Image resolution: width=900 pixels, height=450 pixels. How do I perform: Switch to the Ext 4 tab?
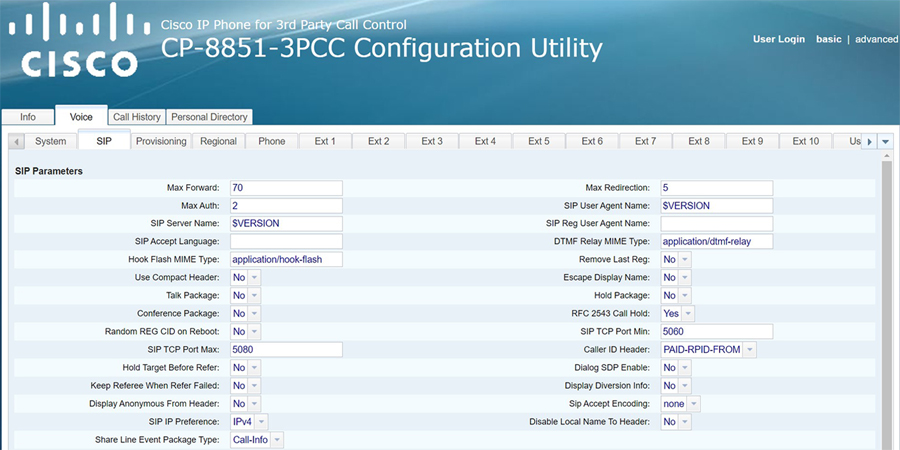(x=485, y=141)
